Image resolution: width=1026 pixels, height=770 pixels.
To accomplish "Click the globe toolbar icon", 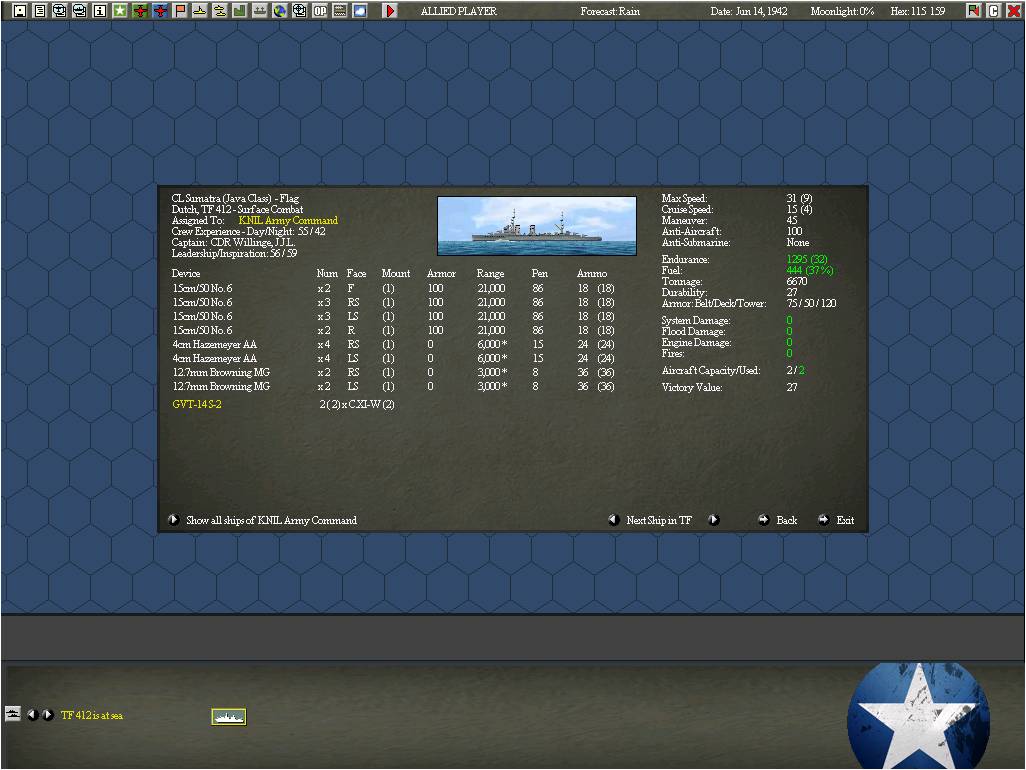I will [279, 10].
